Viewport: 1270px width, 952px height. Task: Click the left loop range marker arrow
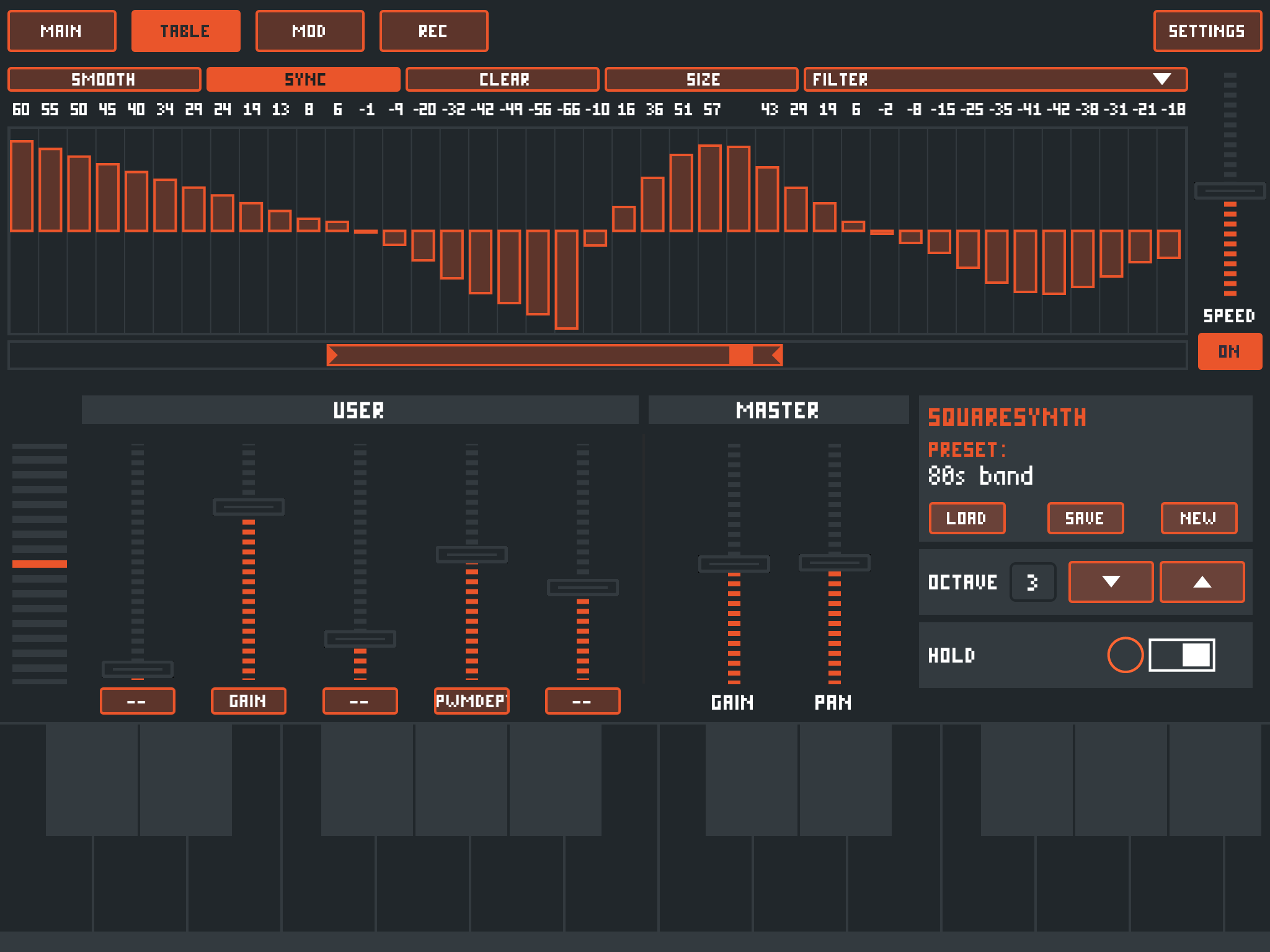pyautogui.click(x=333, y=355)
